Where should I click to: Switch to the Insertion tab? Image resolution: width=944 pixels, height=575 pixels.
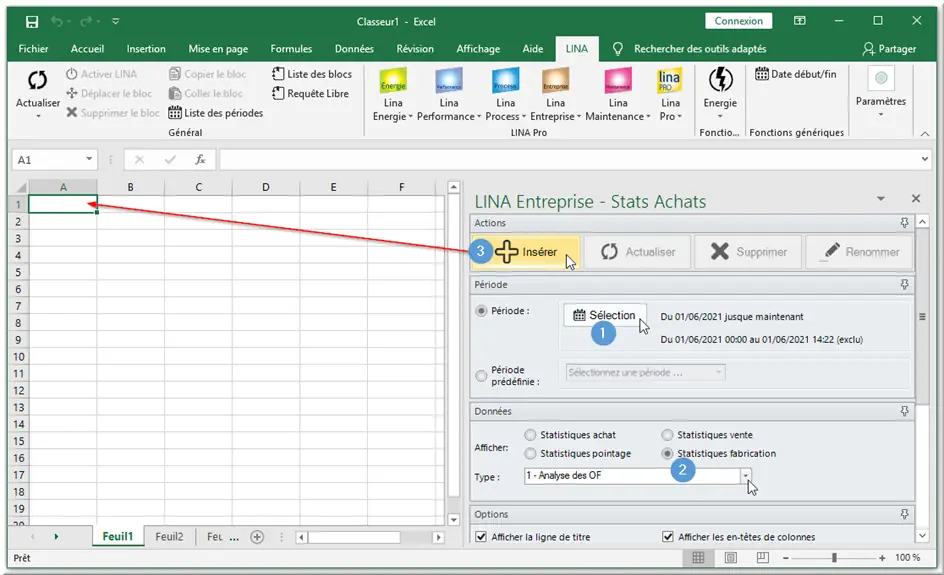pos(146,49)
